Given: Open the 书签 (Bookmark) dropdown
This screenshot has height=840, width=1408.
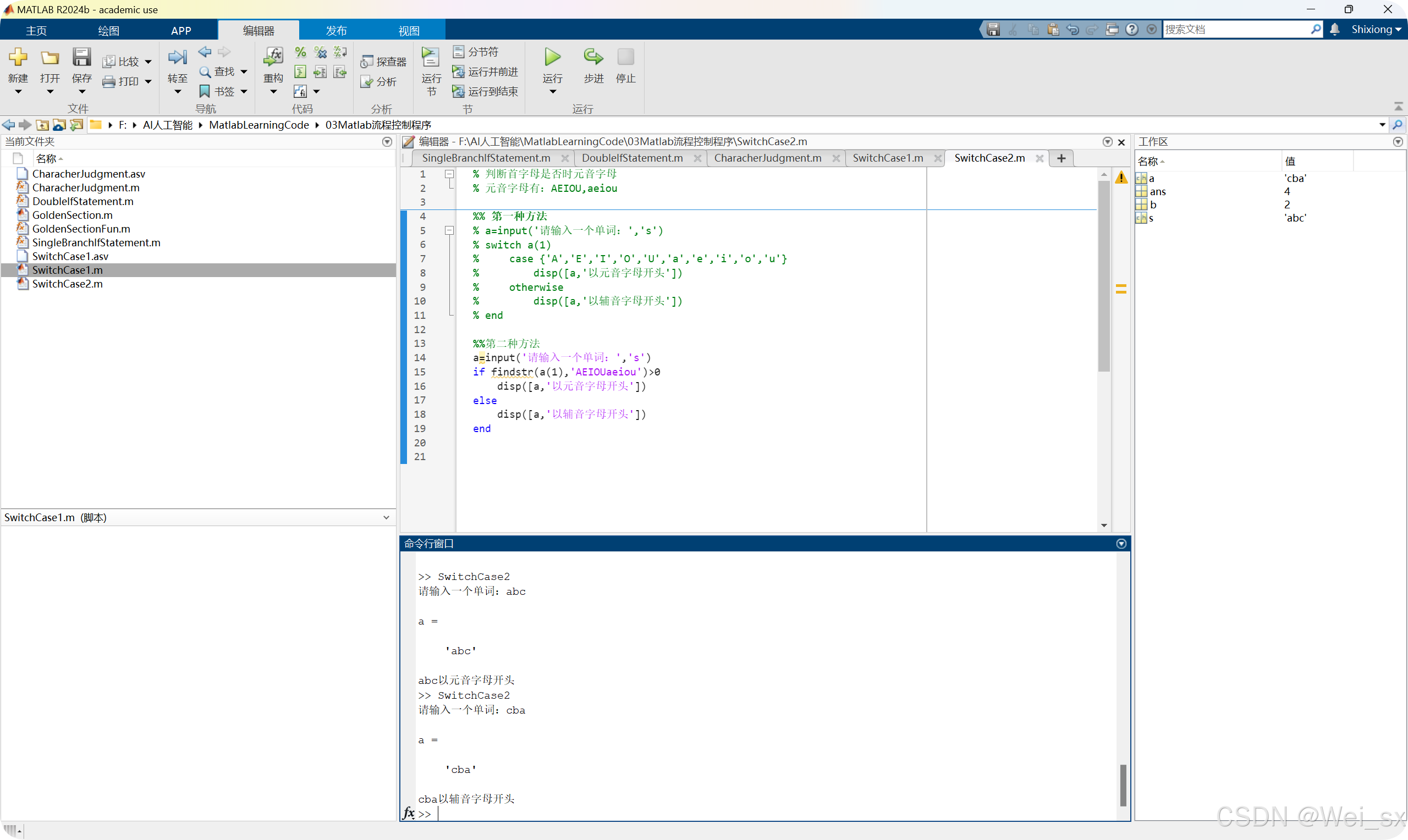Looking at the screenshot, I should [x=244, y=91].
